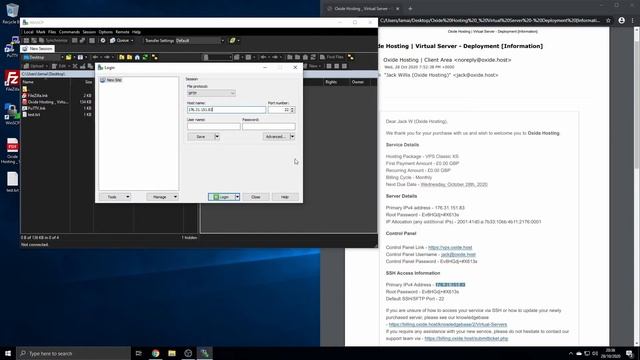Click the Close button in Login dialog
This screenshot has width=640, height=360.
[256, 197]
